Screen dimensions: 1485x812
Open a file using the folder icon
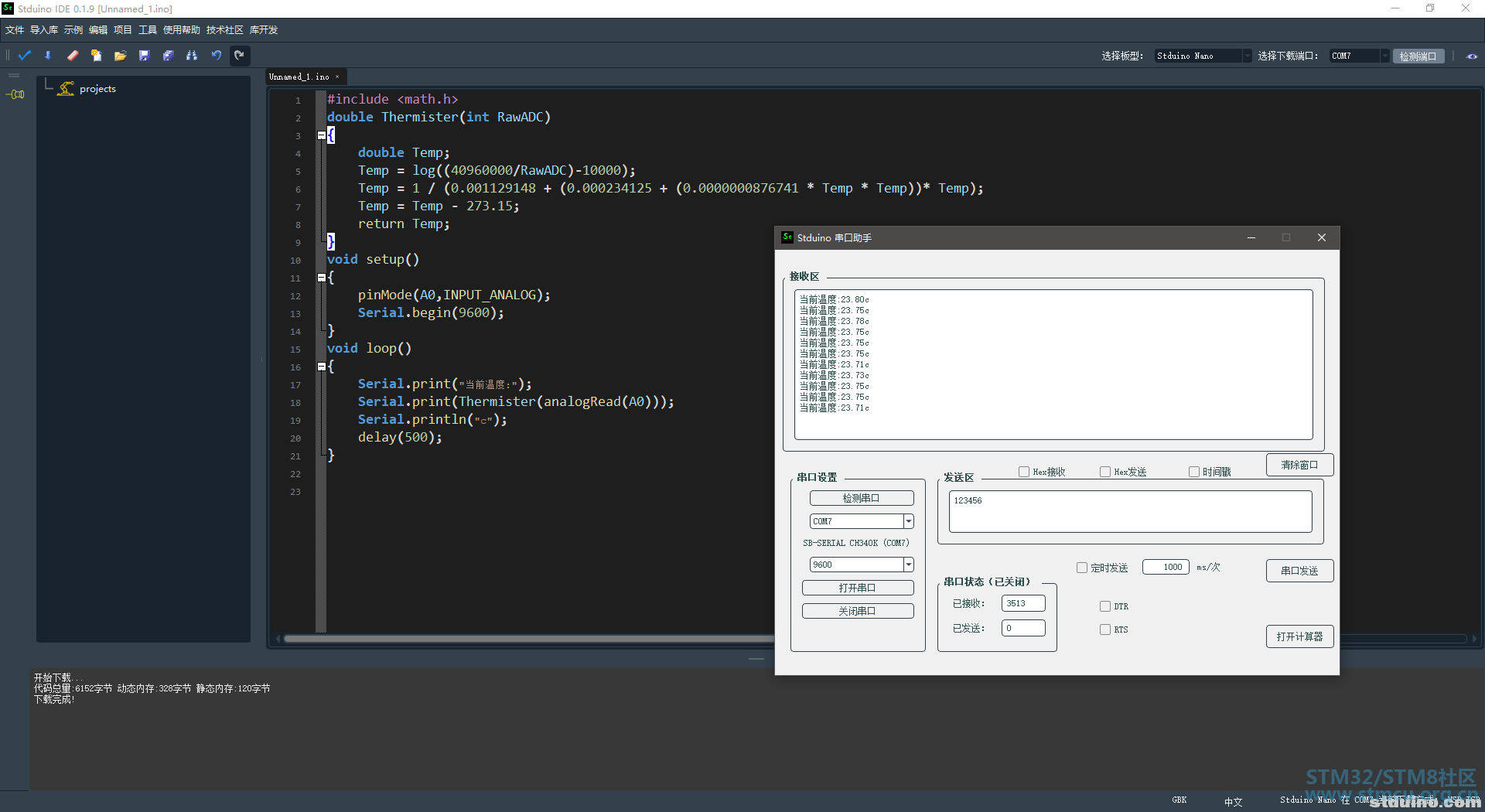point(120,56)
